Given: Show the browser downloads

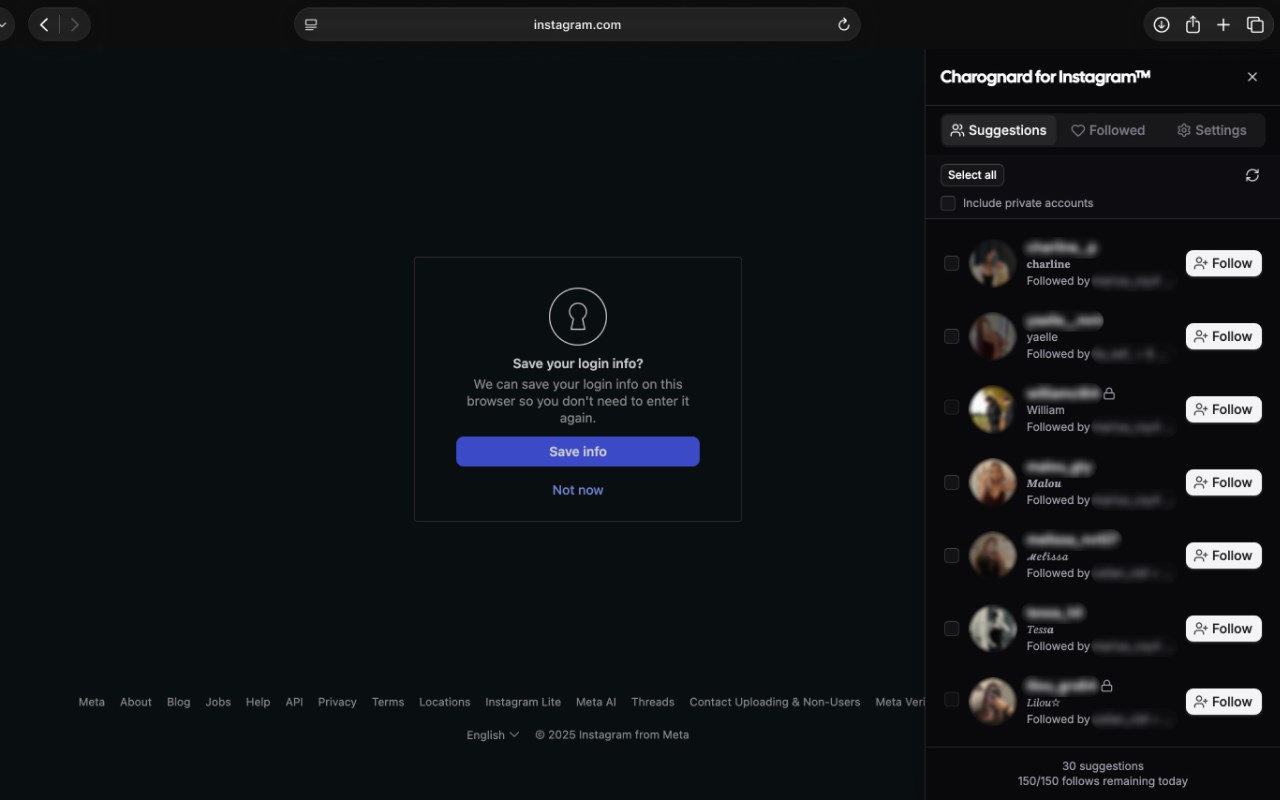Looking at the screenshot, I should 1161,25.
